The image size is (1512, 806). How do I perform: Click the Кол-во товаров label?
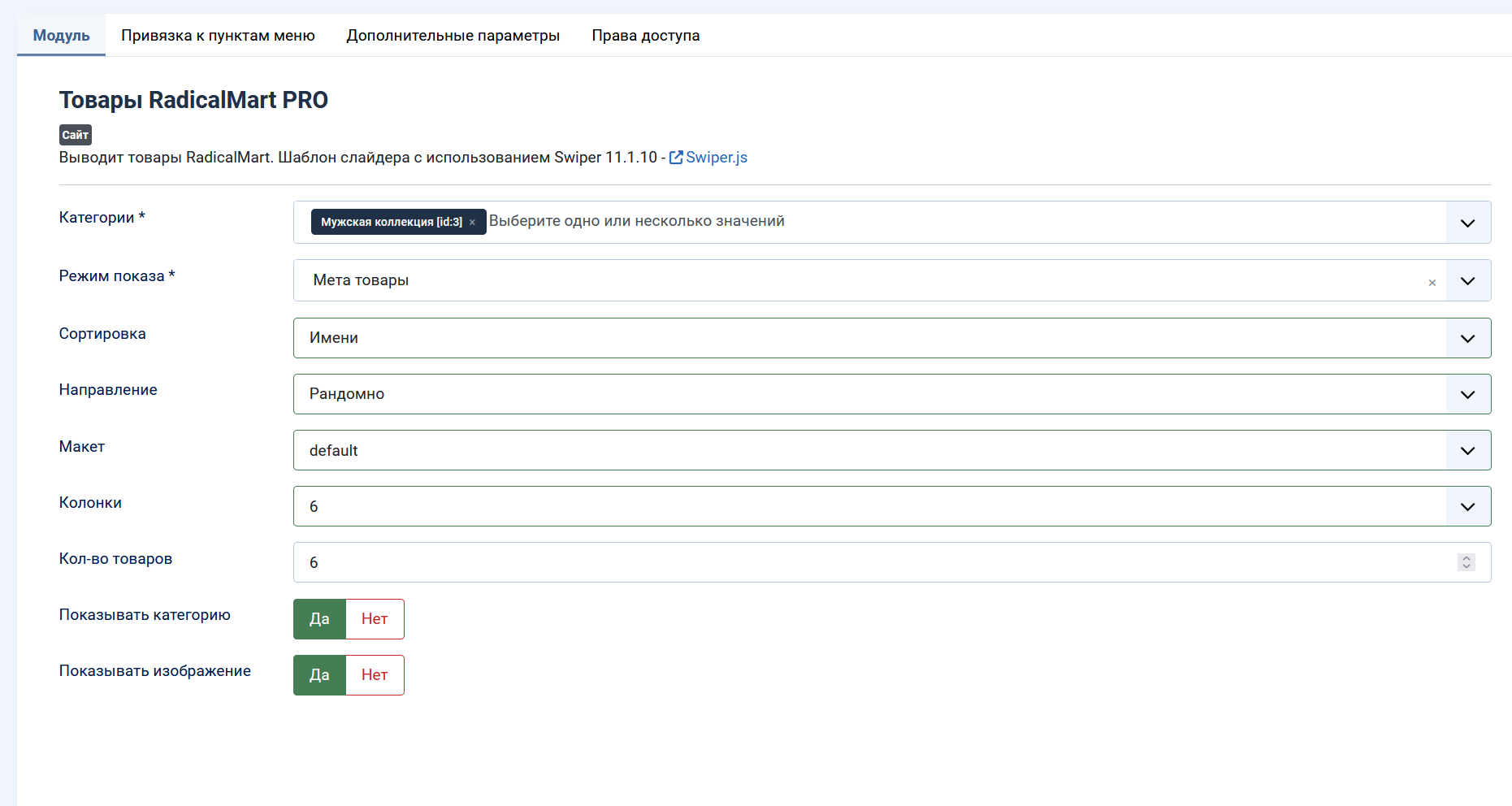pos(115,559)
